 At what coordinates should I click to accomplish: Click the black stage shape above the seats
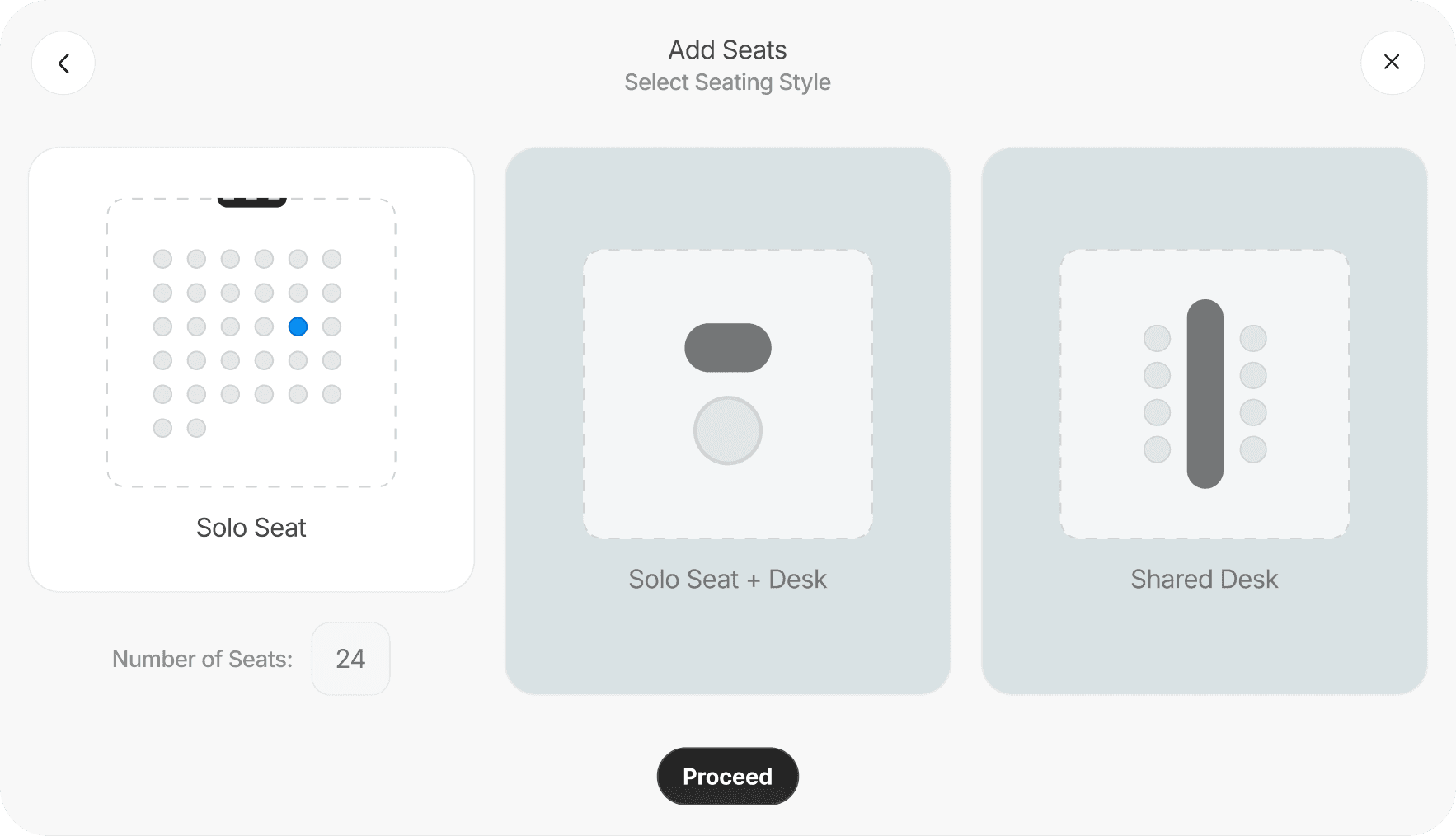coord(251,198)
